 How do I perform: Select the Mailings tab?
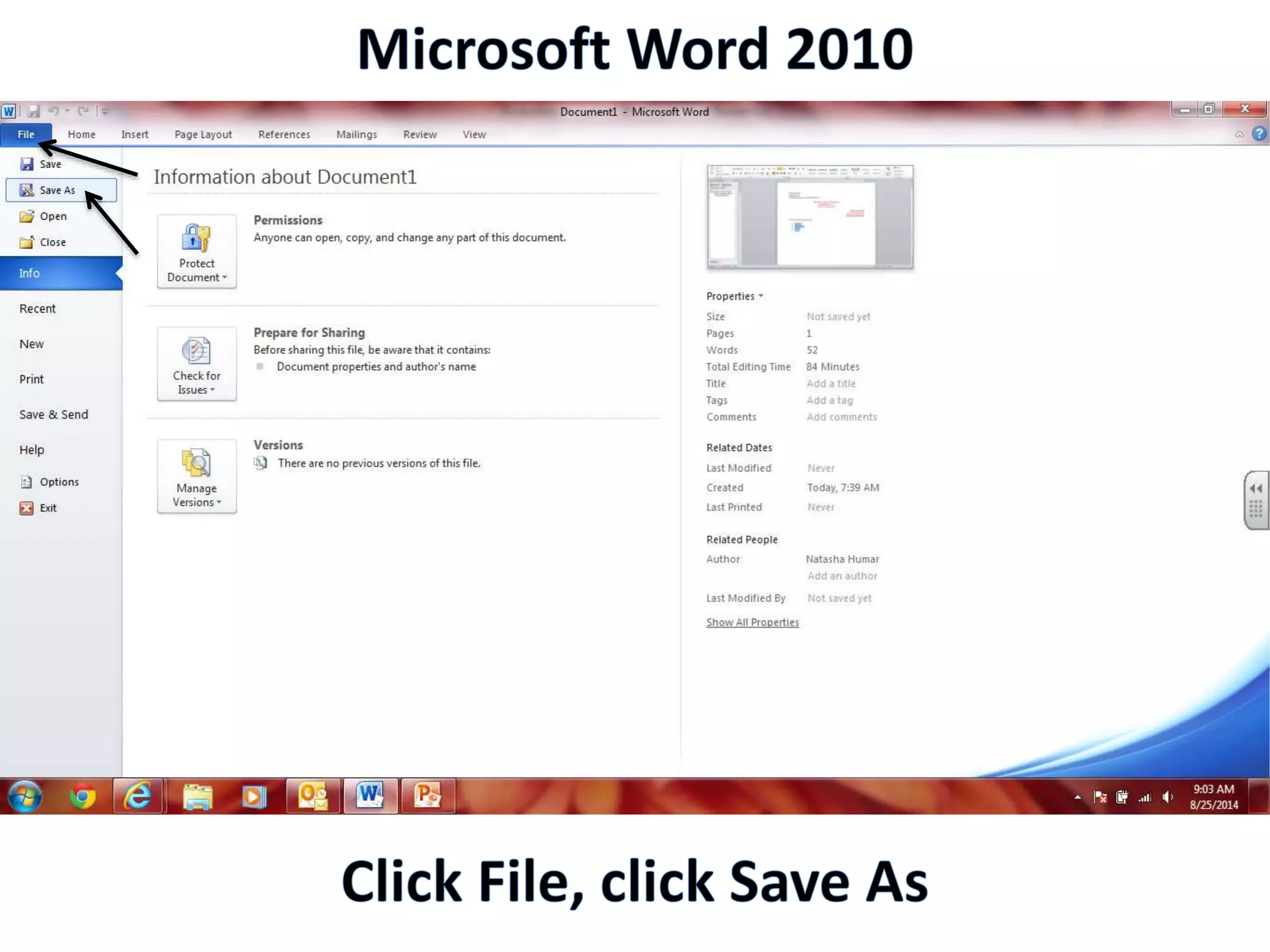[x=357, y=134]
